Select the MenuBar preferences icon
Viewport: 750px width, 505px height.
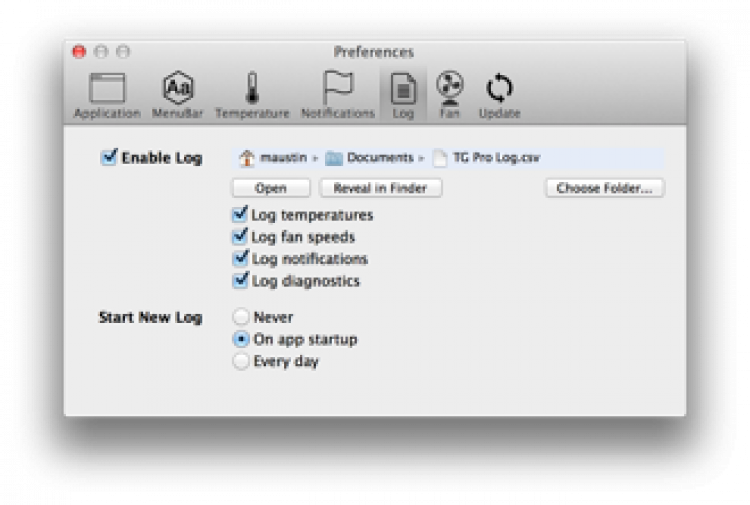[178, 89]
